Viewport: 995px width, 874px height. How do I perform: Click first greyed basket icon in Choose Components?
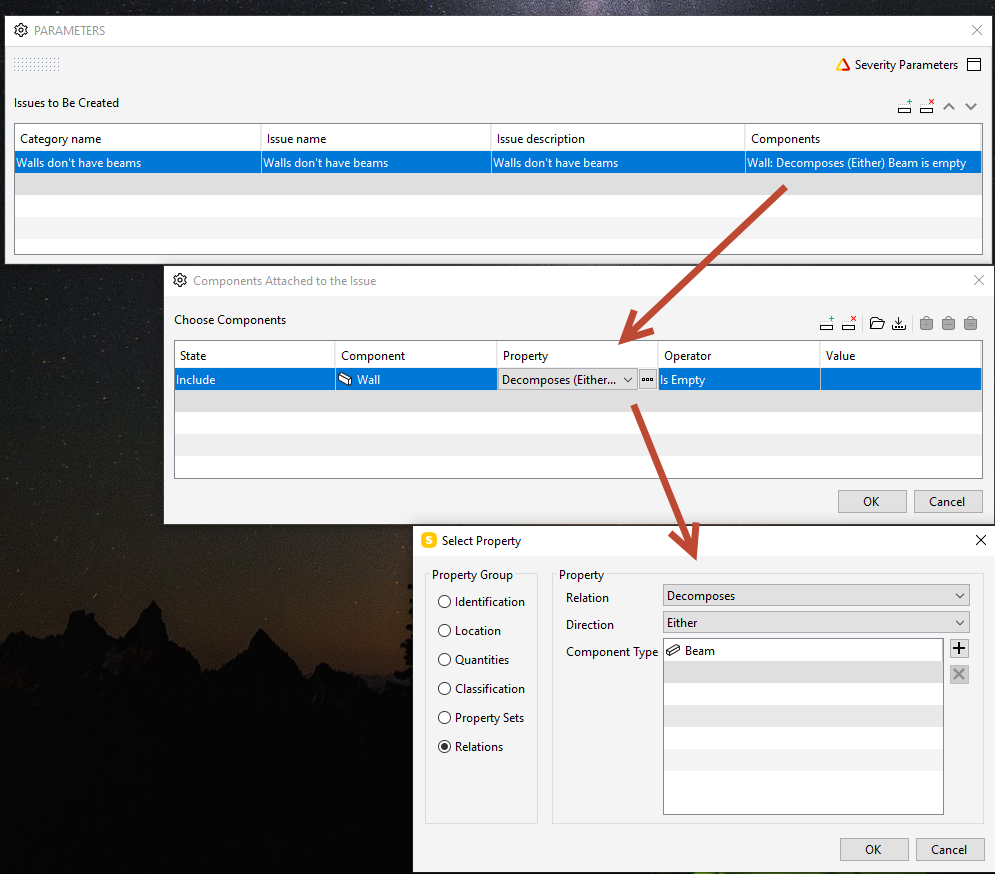(x=926, y=324)
